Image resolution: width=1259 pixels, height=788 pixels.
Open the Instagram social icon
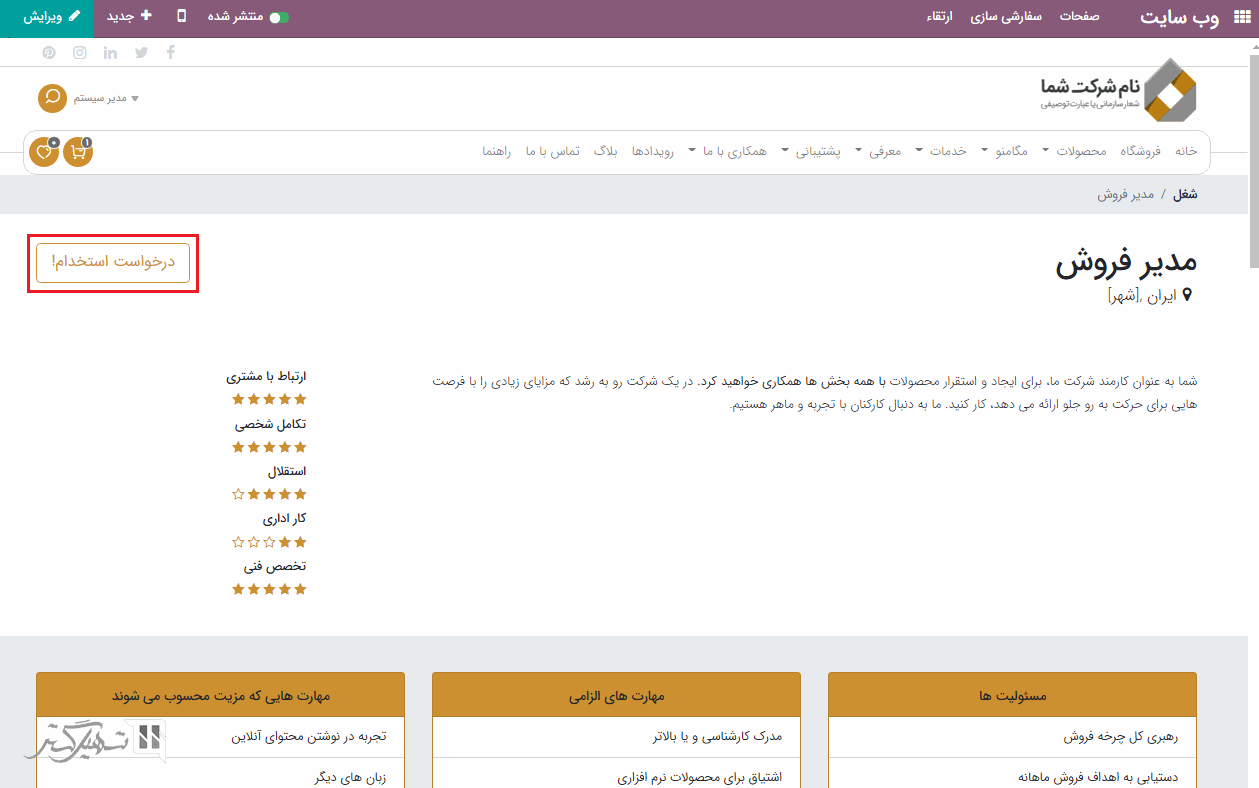(x=80, y=52)
